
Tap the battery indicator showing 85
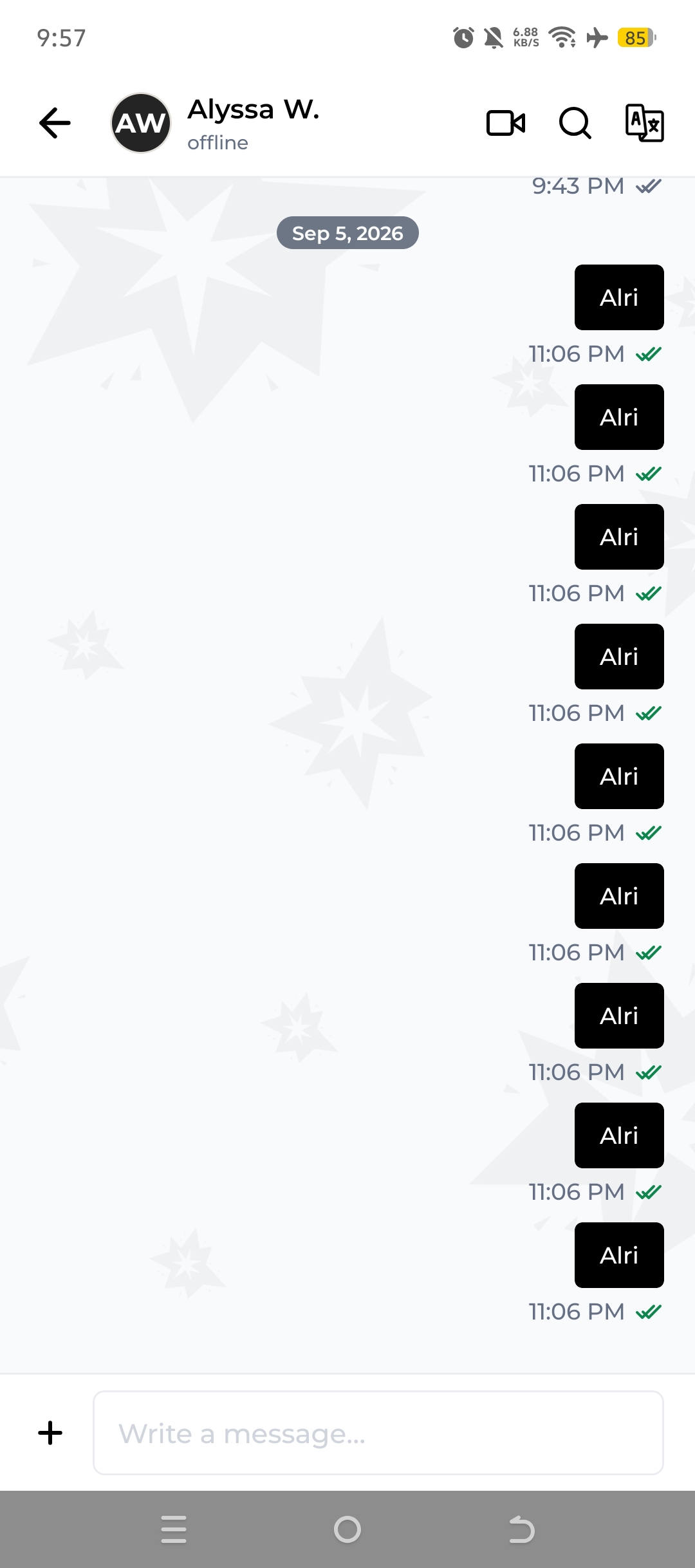(x=636, y=37)
